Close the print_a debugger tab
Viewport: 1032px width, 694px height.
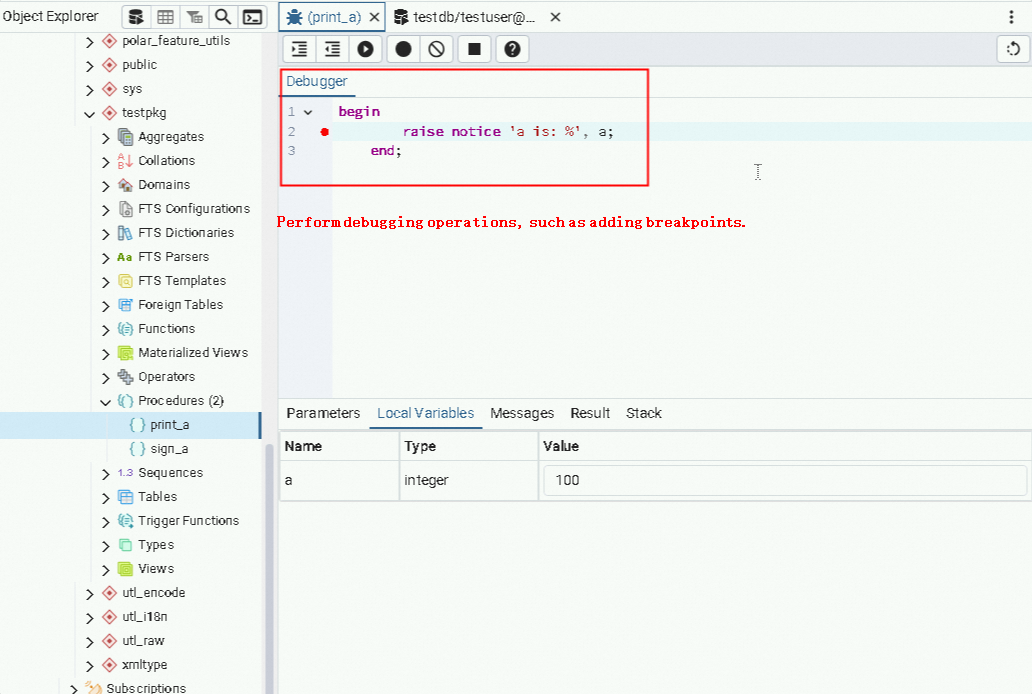374,17
